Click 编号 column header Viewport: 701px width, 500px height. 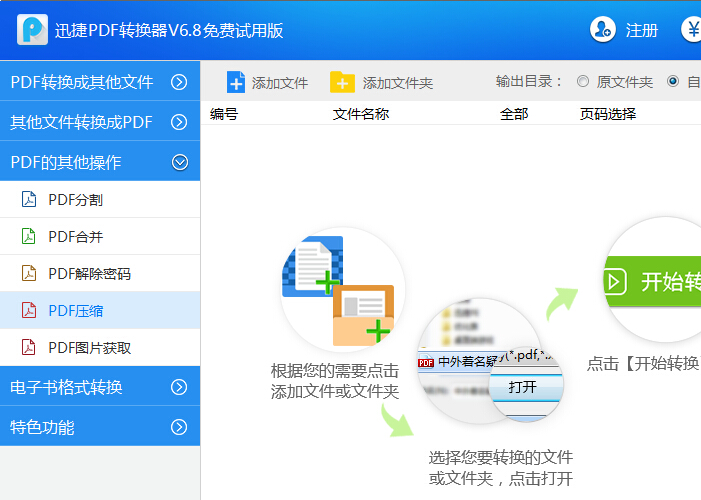(x=224, y=114)
